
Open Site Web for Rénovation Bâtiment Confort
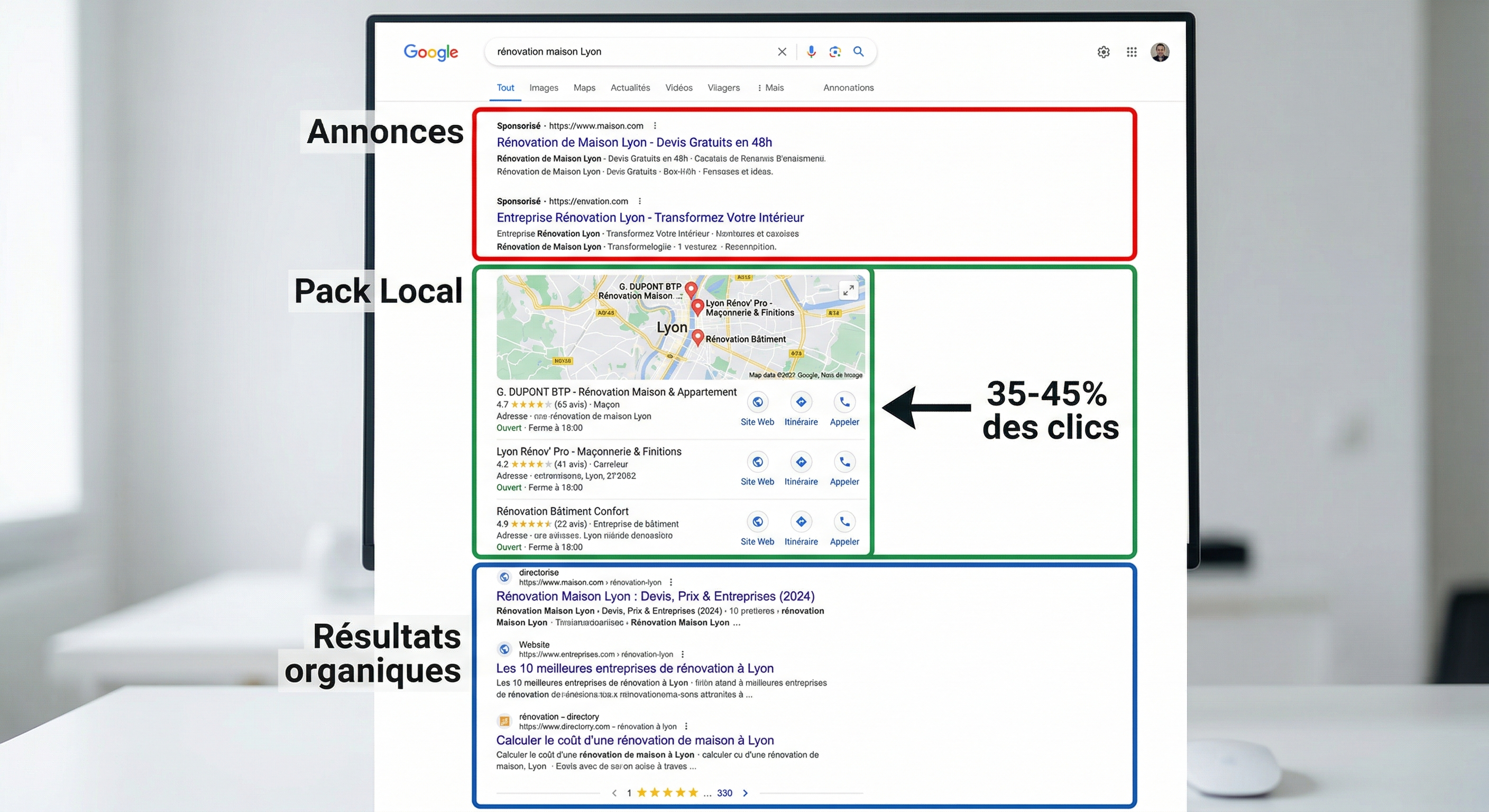[x=757, y=522]
